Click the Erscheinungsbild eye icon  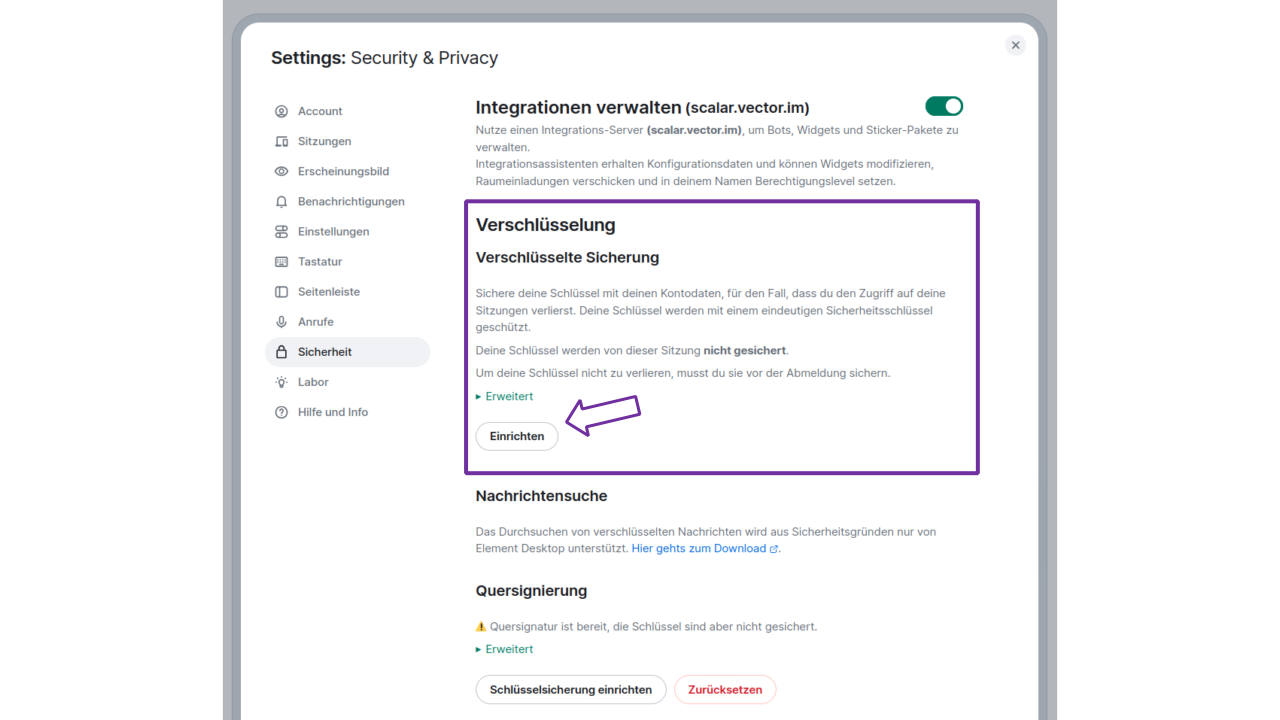point(281,171)
